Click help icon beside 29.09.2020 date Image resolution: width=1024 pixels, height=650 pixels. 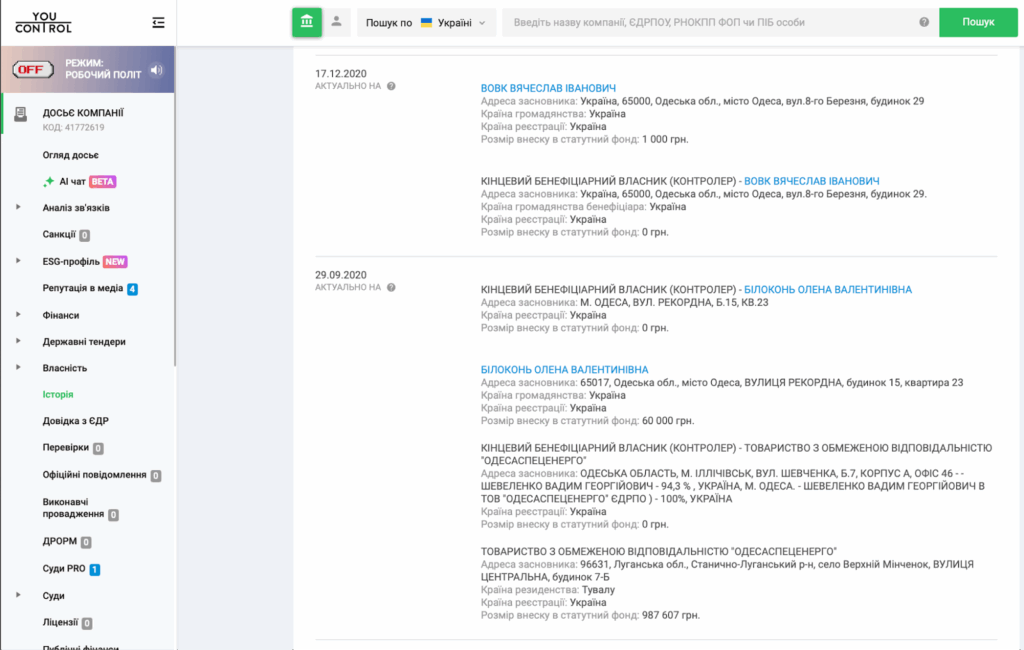(391, 287)
